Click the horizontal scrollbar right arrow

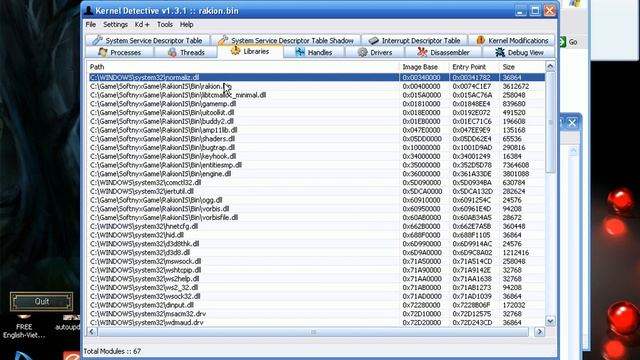539,331
